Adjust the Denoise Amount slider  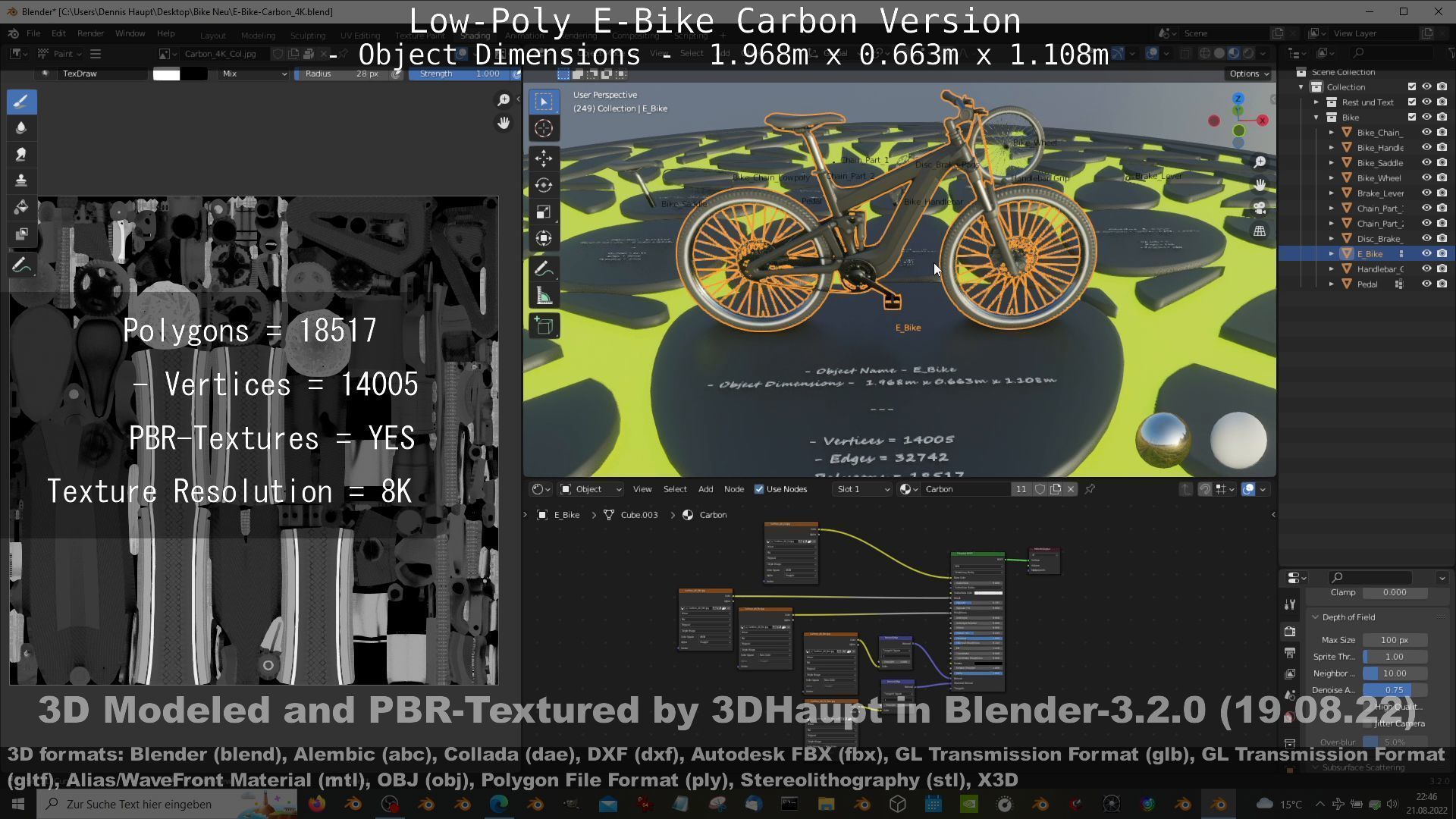(x=1395, y=690)
